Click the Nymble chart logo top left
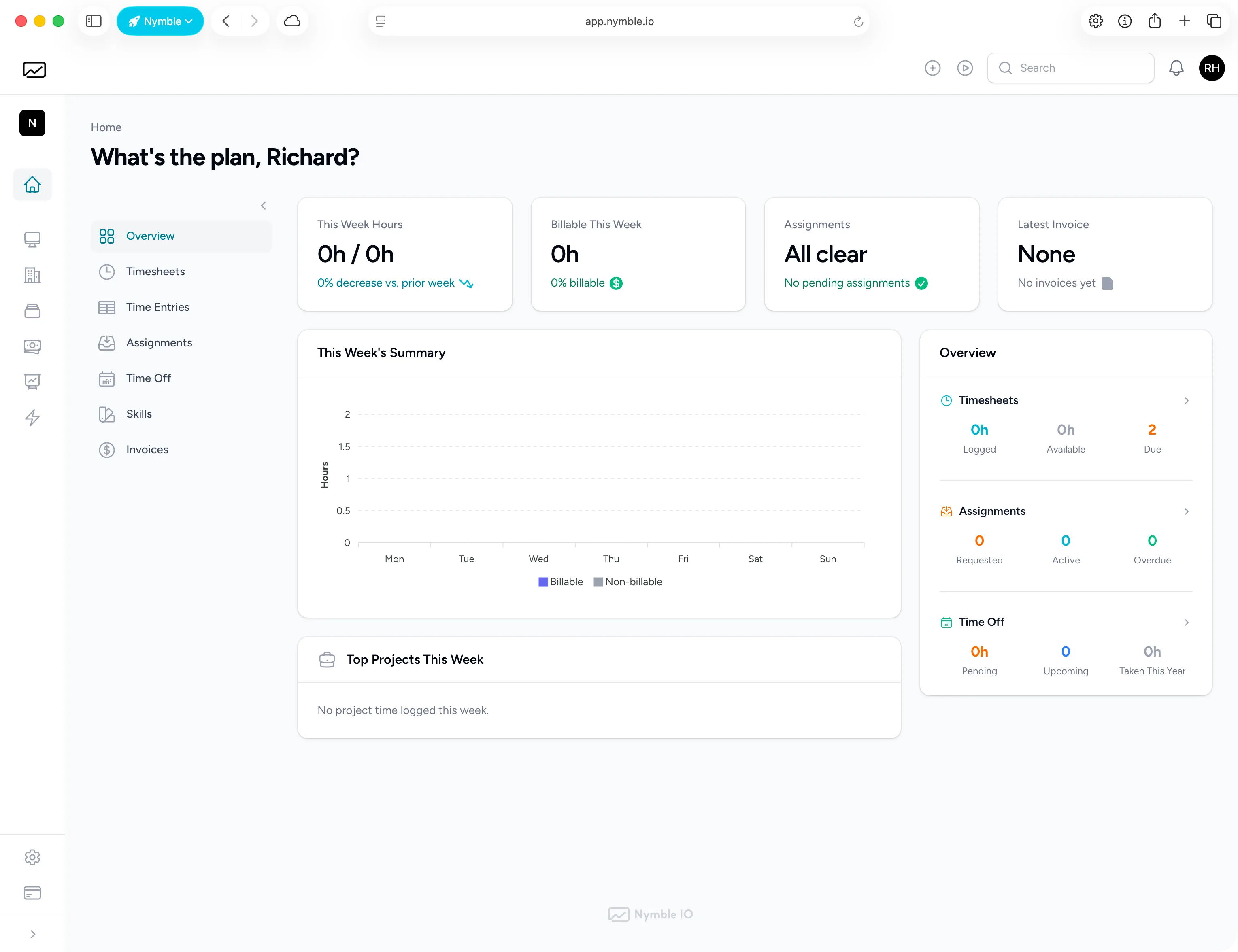The image size is (1238, 952). [x=34, y=69]
